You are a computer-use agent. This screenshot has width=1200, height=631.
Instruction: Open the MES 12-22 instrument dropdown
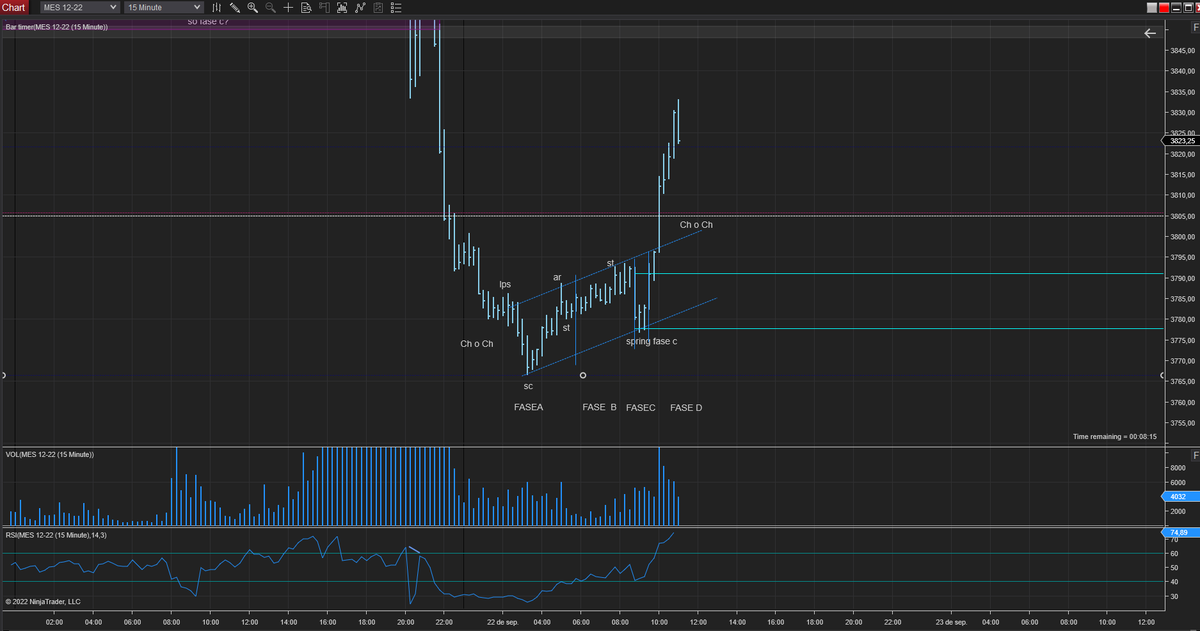click(x=79, y=7)
